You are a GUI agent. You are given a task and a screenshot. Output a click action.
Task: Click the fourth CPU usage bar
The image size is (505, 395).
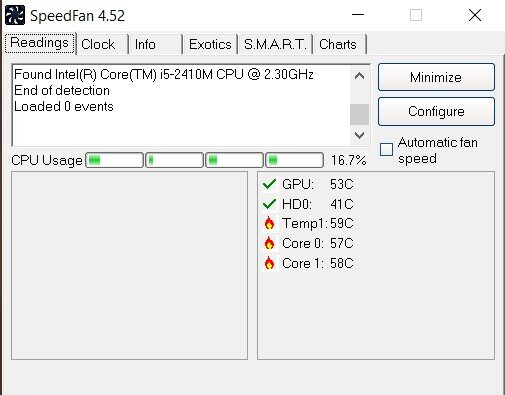tap(295, 160)
